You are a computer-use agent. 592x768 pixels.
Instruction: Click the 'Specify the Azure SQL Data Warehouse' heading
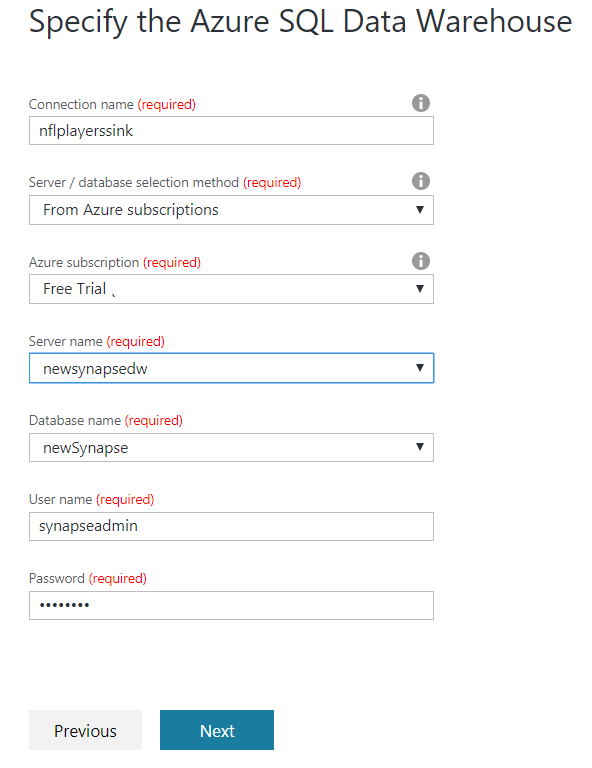click(300, 22)
